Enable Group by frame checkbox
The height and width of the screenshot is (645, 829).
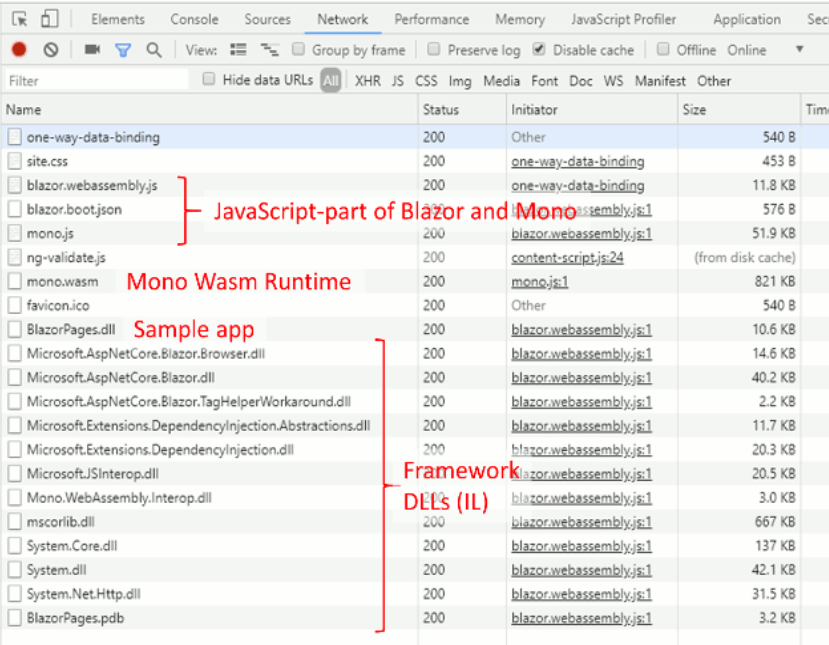298,49
